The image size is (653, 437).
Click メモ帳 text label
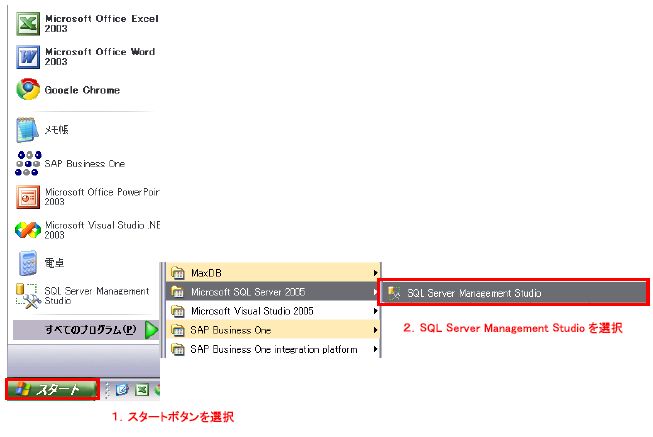point(57,130)
